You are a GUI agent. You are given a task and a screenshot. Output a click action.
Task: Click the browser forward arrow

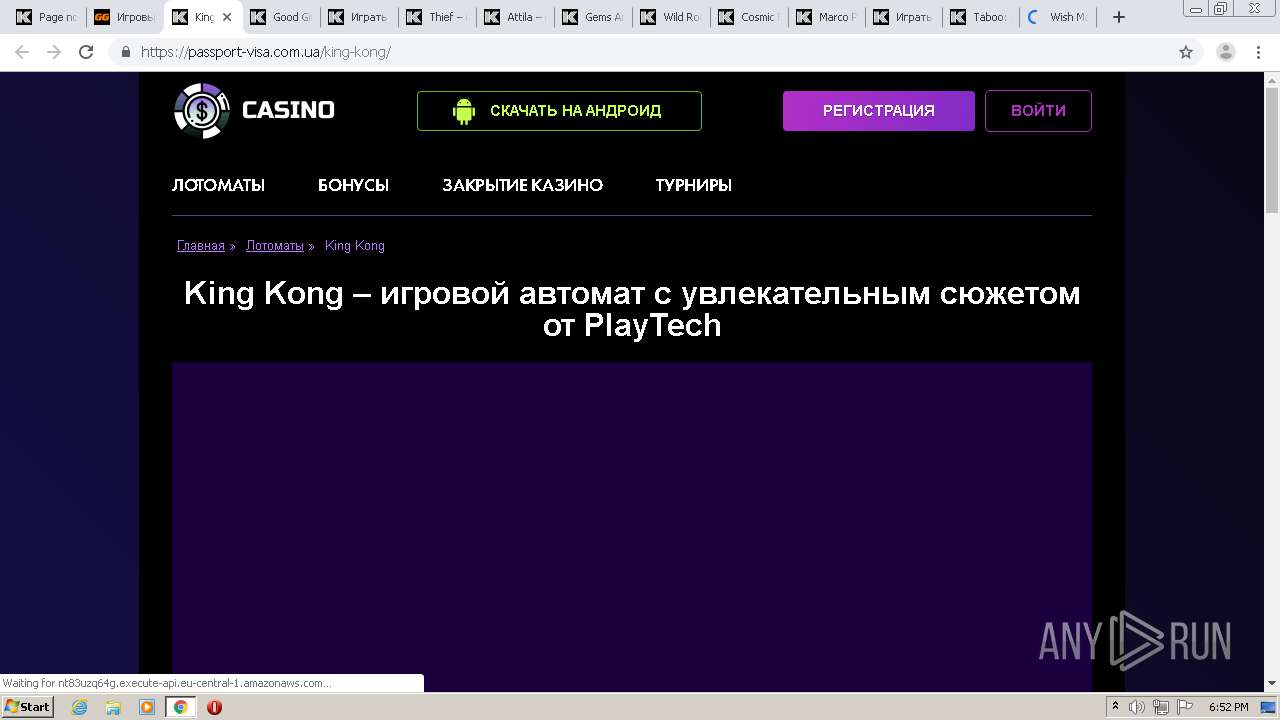click(54, 52)
